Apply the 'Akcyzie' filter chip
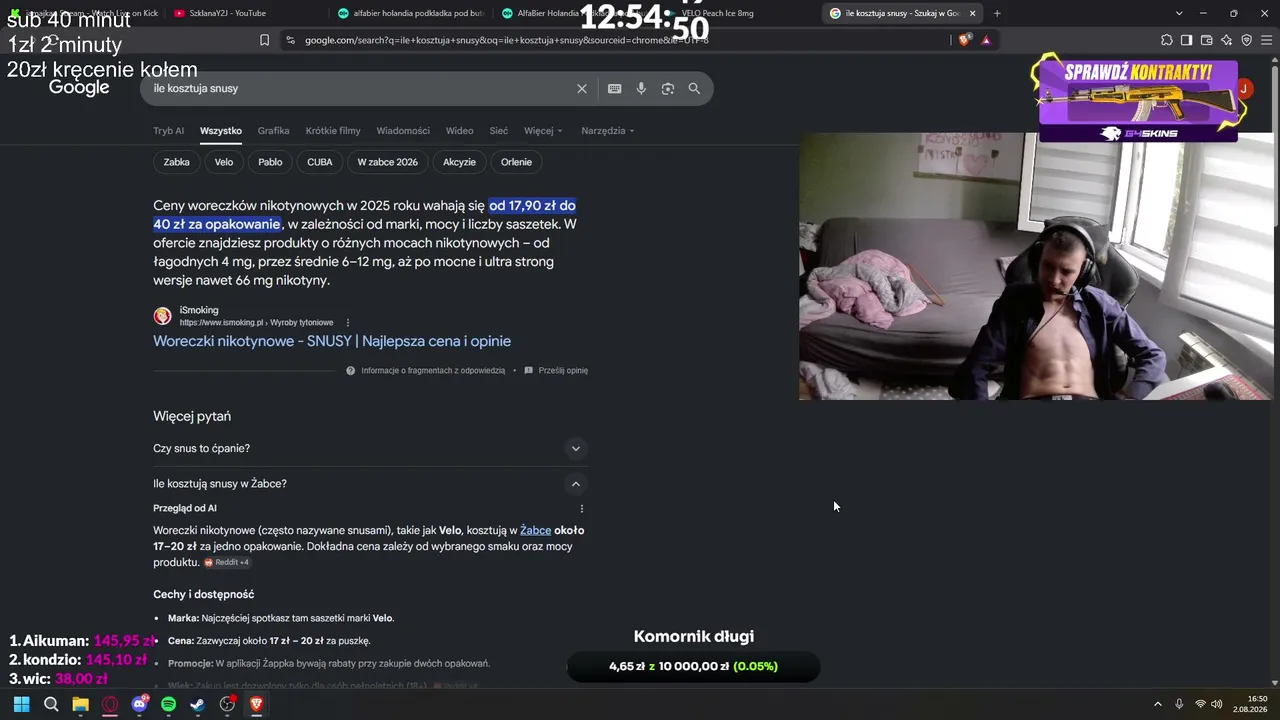 460,162
